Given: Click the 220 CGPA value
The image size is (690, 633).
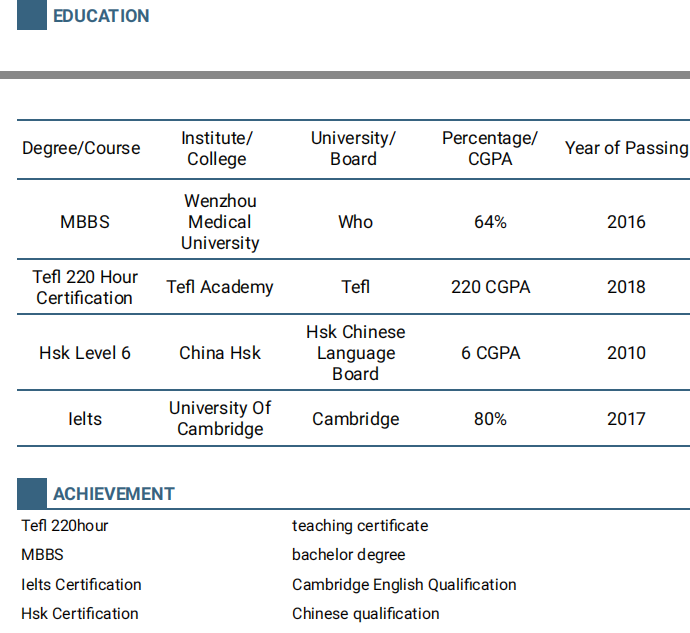Looking at the screenshot, I should click(491, 287).
